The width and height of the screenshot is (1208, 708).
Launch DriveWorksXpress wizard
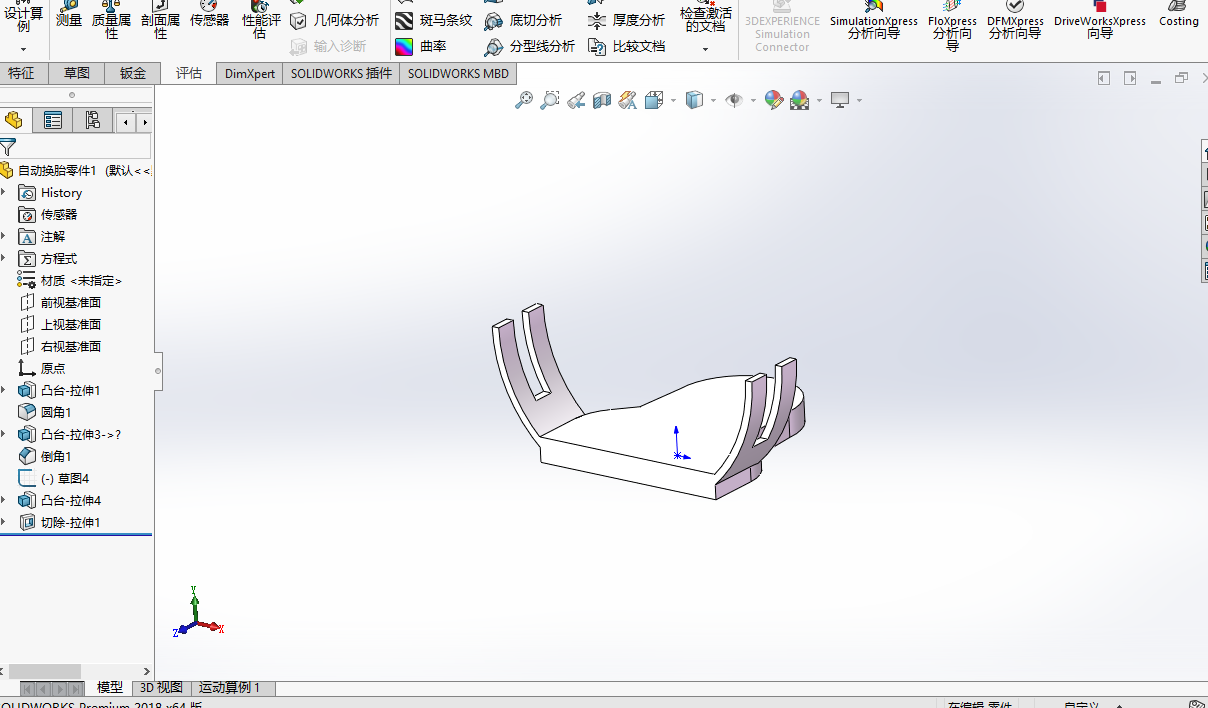click(x=1100, y=20)
